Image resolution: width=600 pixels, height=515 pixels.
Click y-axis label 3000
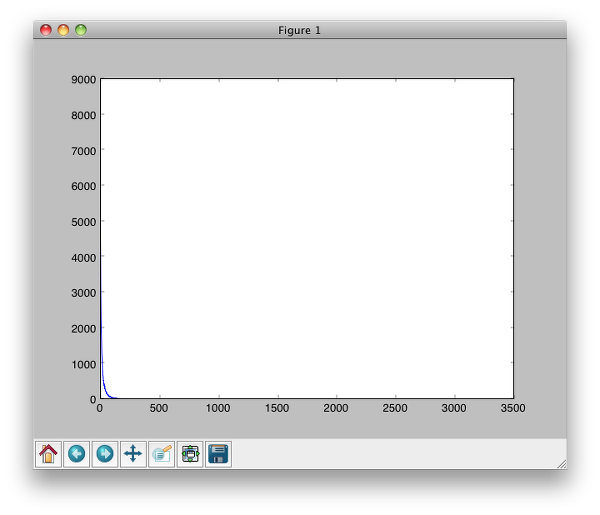[83, 293]
